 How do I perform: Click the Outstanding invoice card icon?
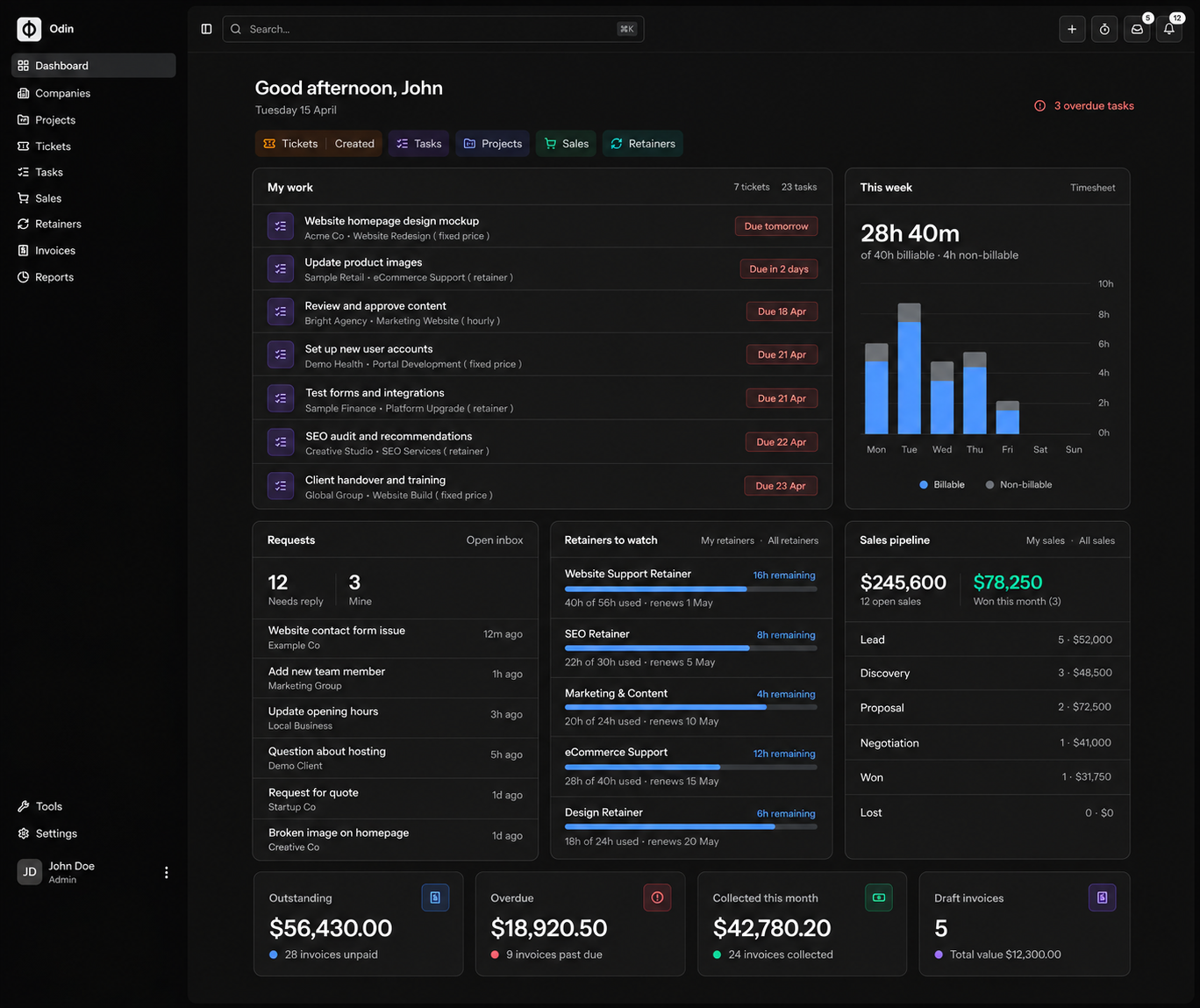coord(435,897)
